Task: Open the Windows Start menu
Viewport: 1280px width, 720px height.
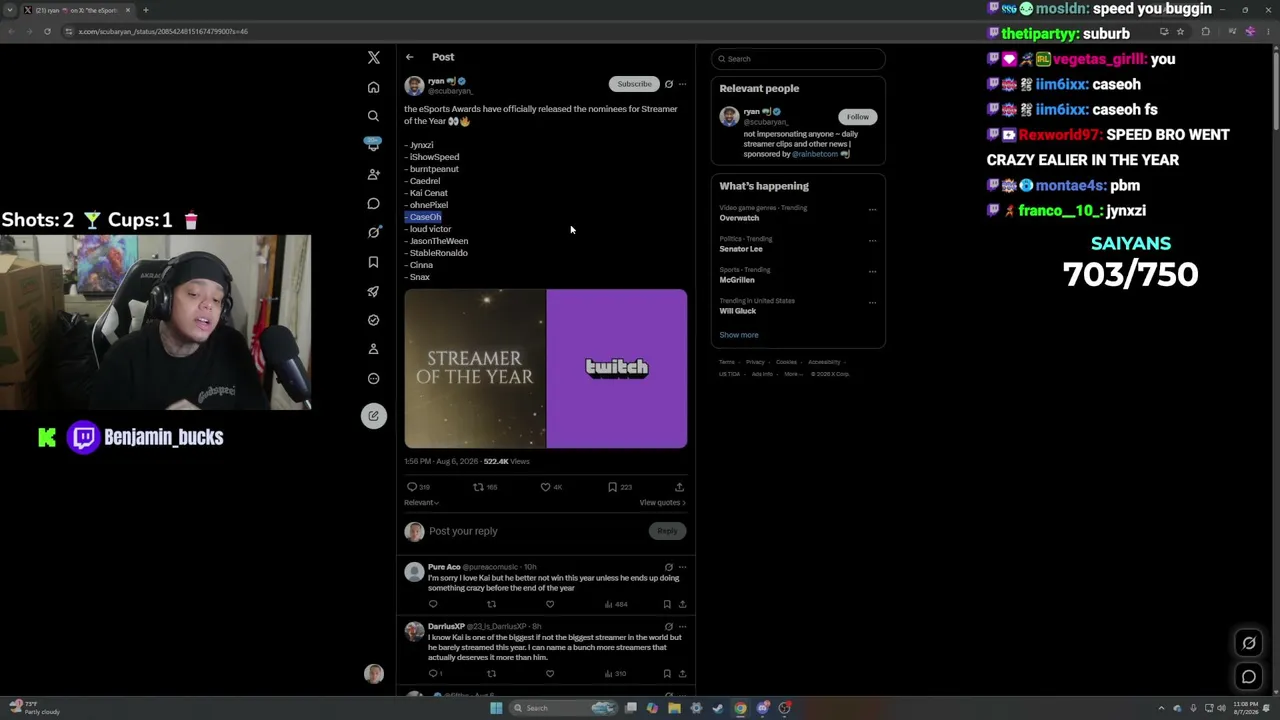Action: [496, 708]
